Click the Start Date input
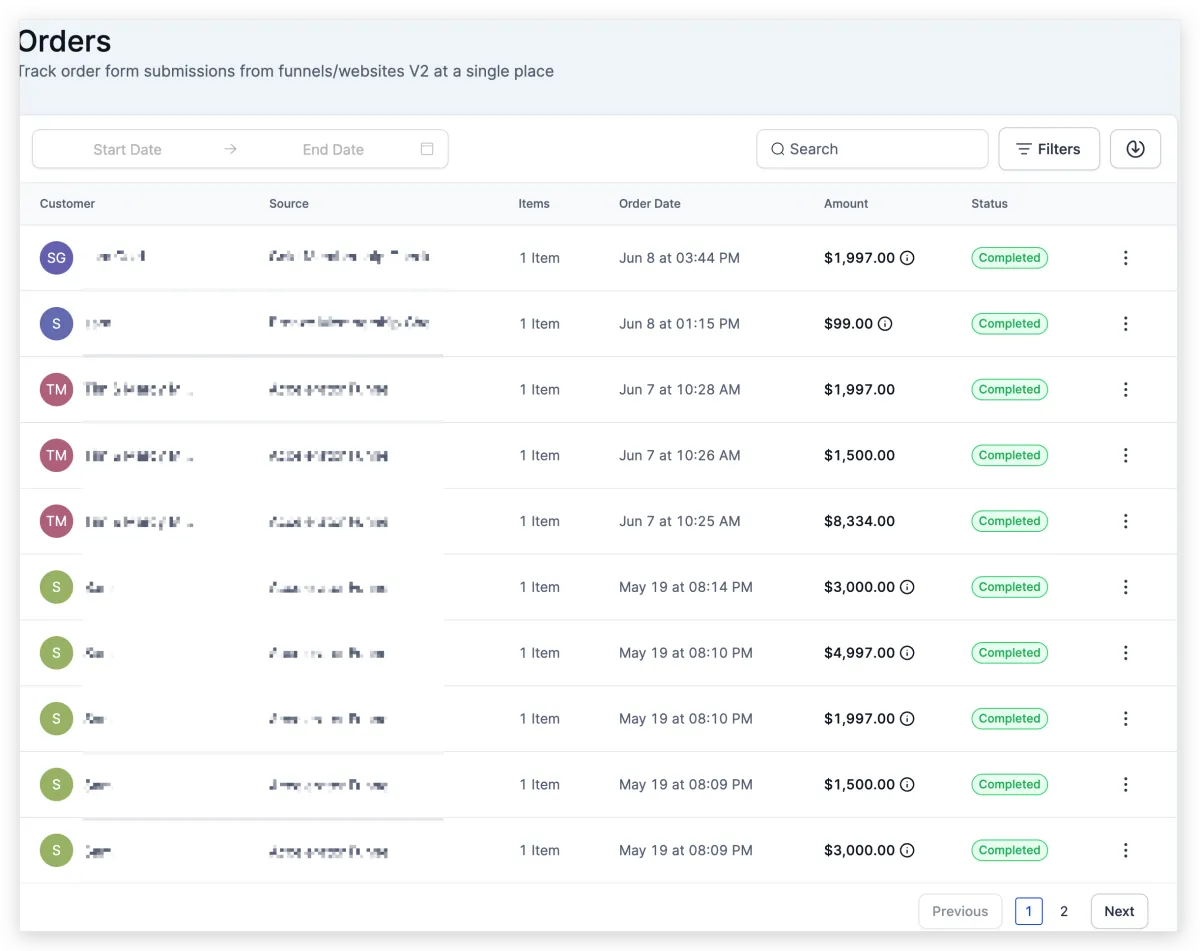 (127, 149)
